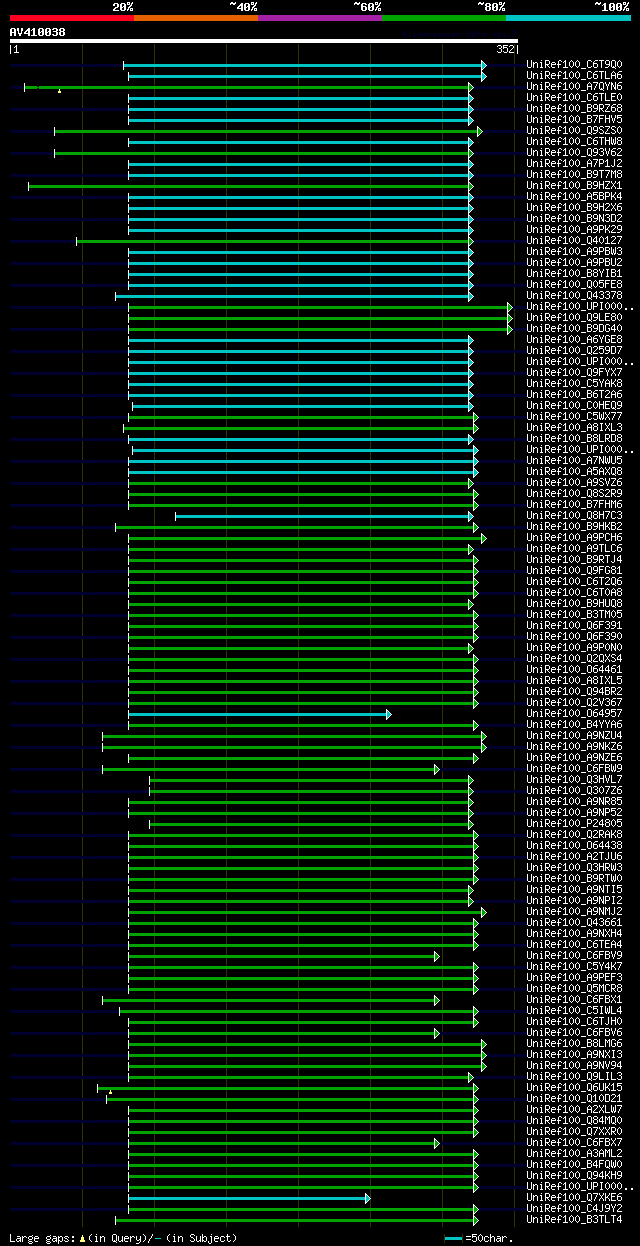640x1246 pixels.
Task: Select the UniRef100_Q6F391 entry
Action: tap(574, 626)
